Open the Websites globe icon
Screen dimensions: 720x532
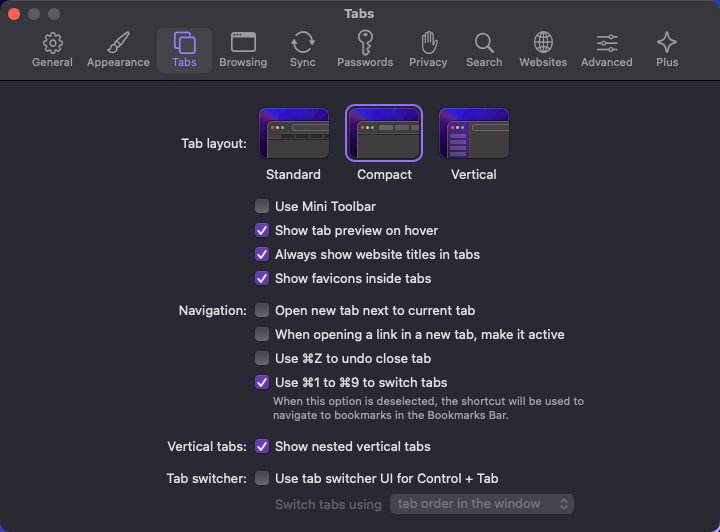pyautogui.click(x=543, y=43)
